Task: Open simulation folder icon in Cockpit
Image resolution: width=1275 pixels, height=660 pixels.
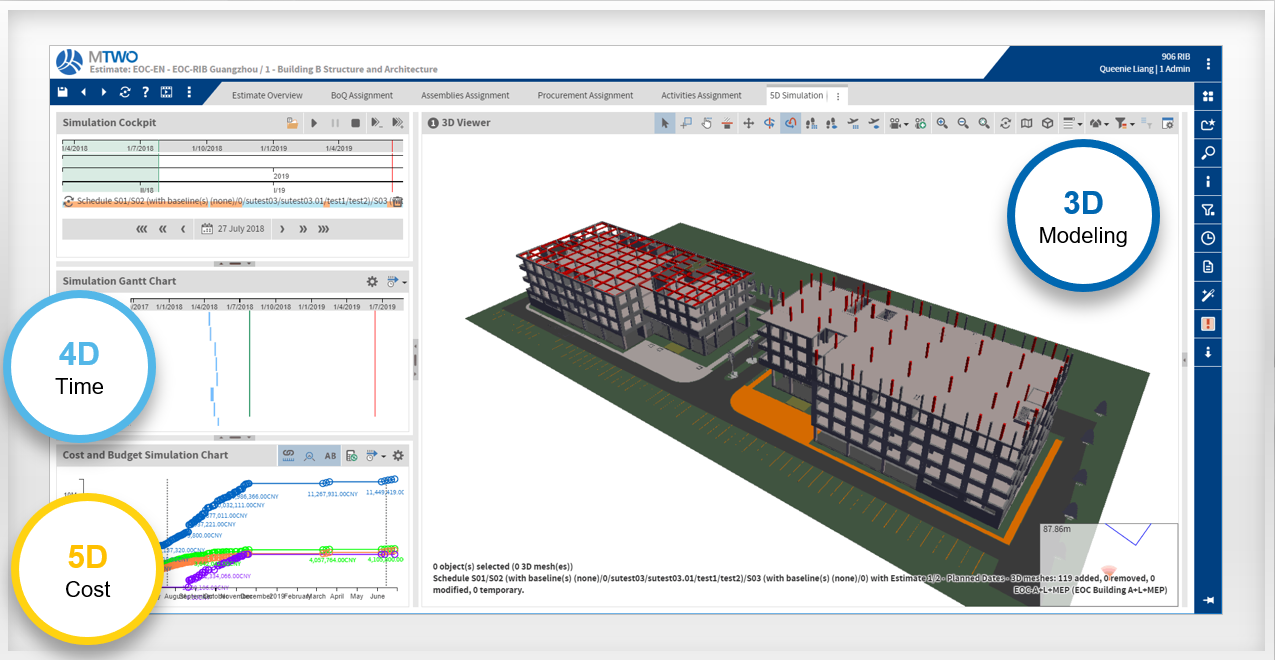Action: click(x=292, y=123)
